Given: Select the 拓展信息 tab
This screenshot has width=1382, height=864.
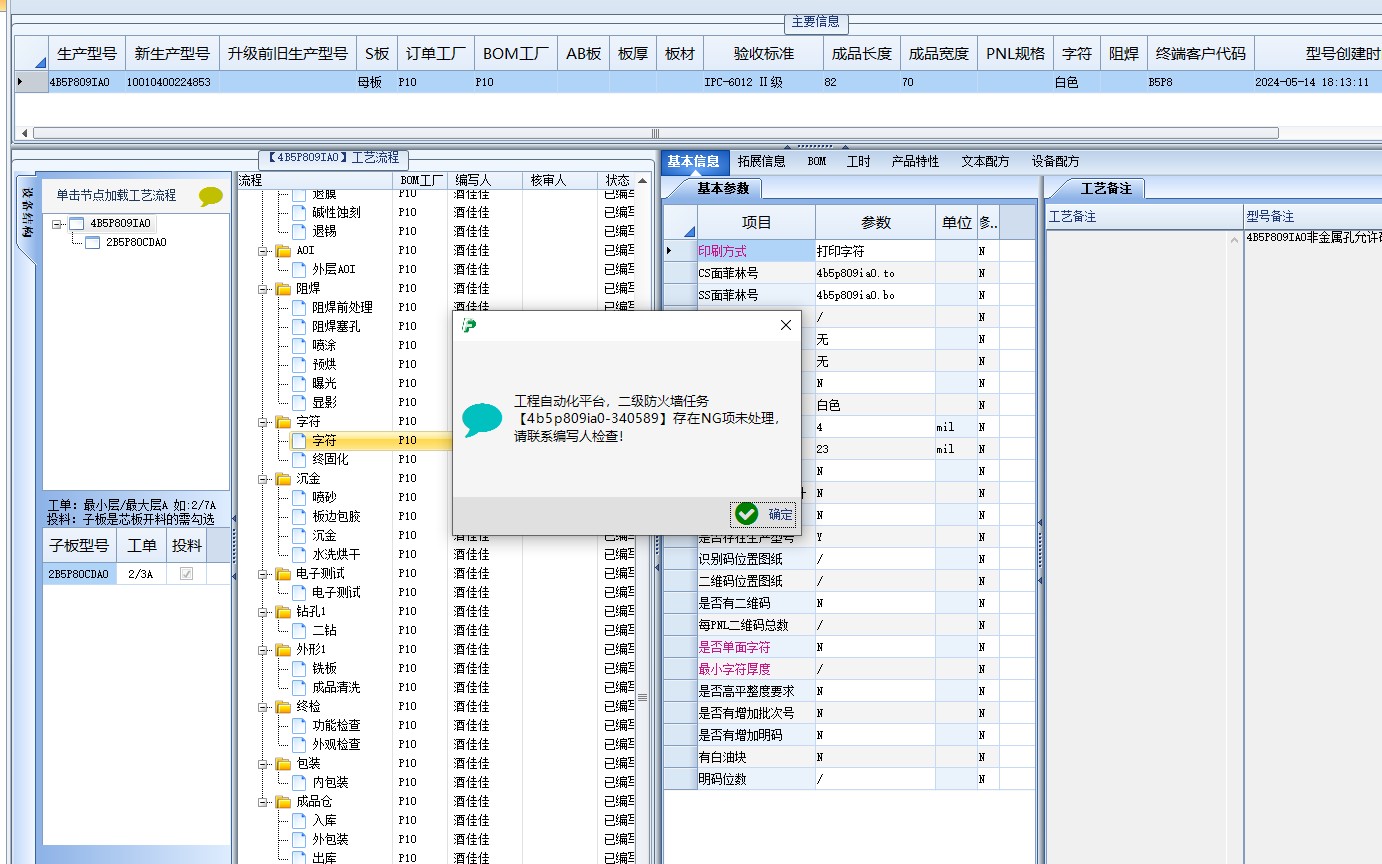Looking at the screenshot, I should [761, 161].
